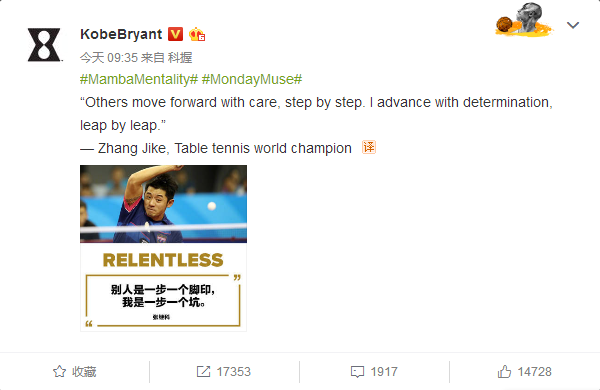Viewport: 600px width, 390px height.
Task: Click the orange V verified badge
Action: 176,34
